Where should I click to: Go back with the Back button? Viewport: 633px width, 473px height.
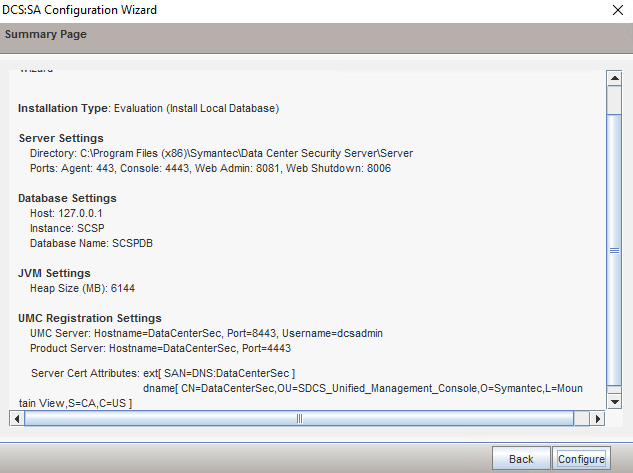click(x=521, y=458)
